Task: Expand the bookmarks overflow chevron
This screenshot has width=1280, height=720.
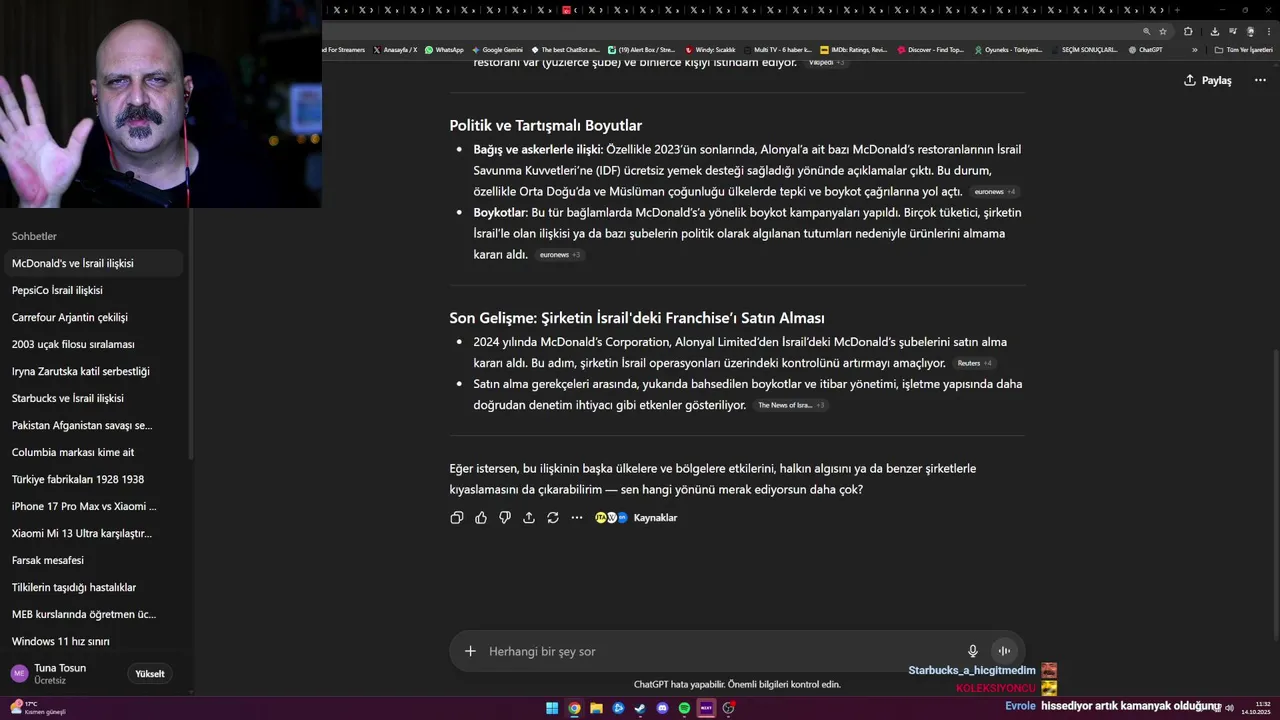Action: point(1194,49)
